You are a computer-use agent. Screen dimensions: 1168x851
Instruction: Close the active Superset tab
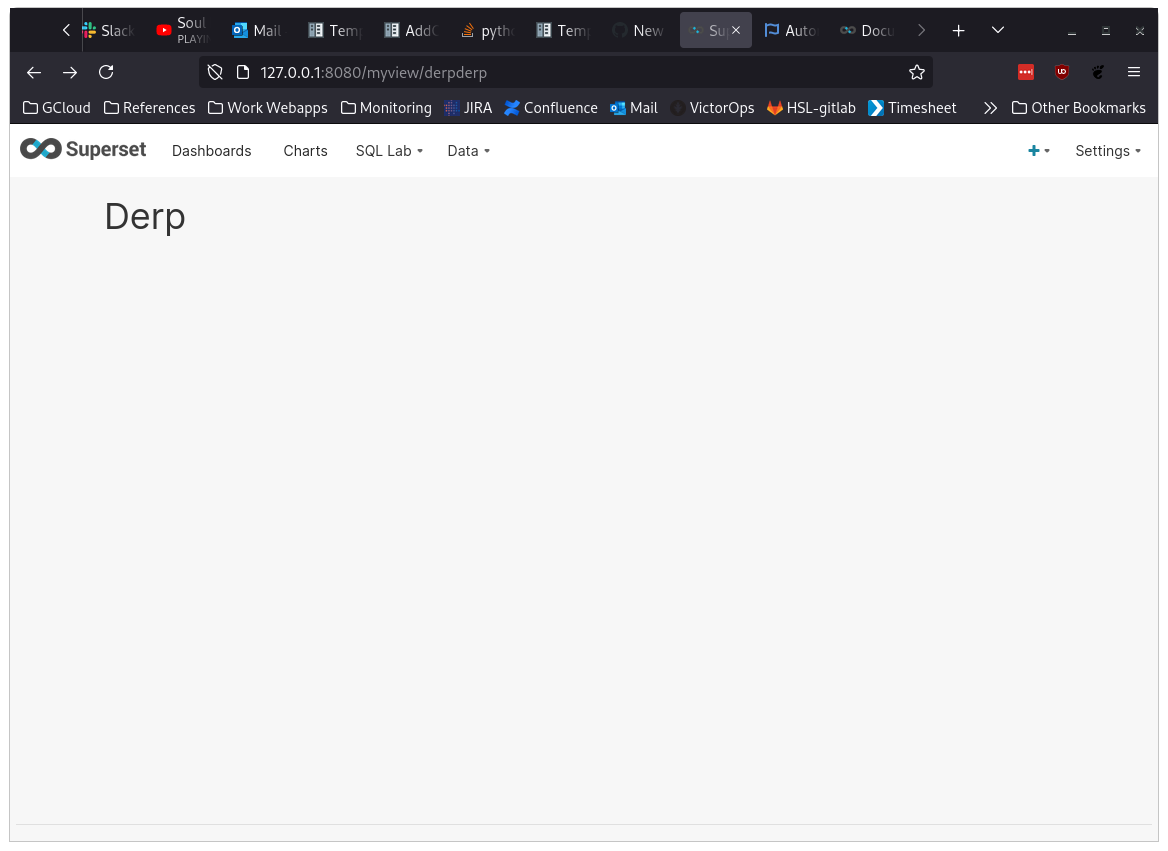coord(736,31)
